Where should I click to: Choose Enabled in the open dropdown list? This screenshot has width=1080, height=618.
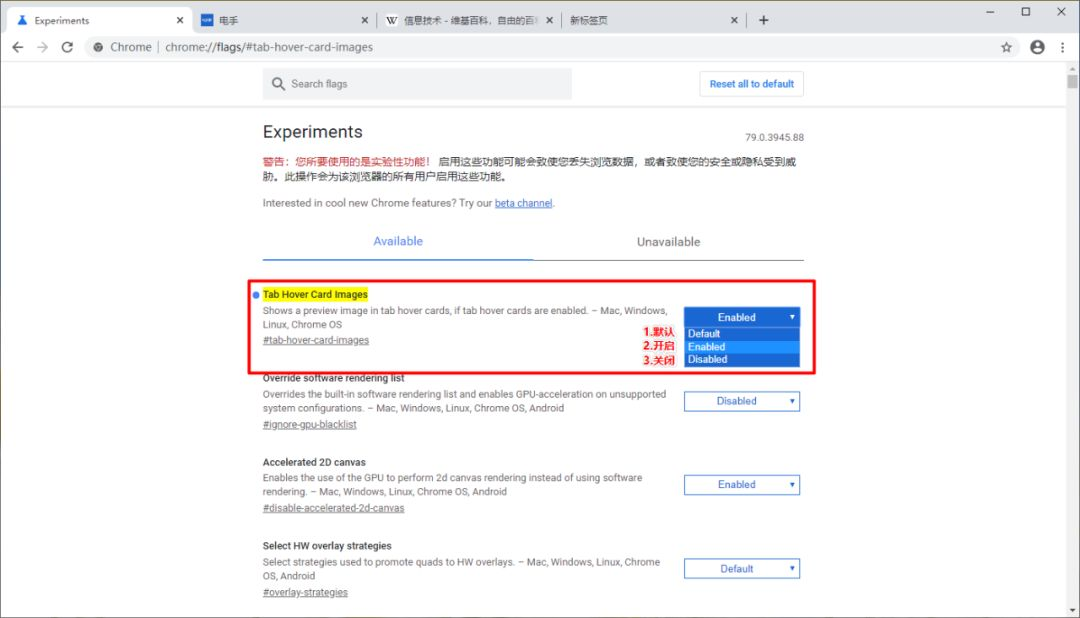click(x=742, y=347)
